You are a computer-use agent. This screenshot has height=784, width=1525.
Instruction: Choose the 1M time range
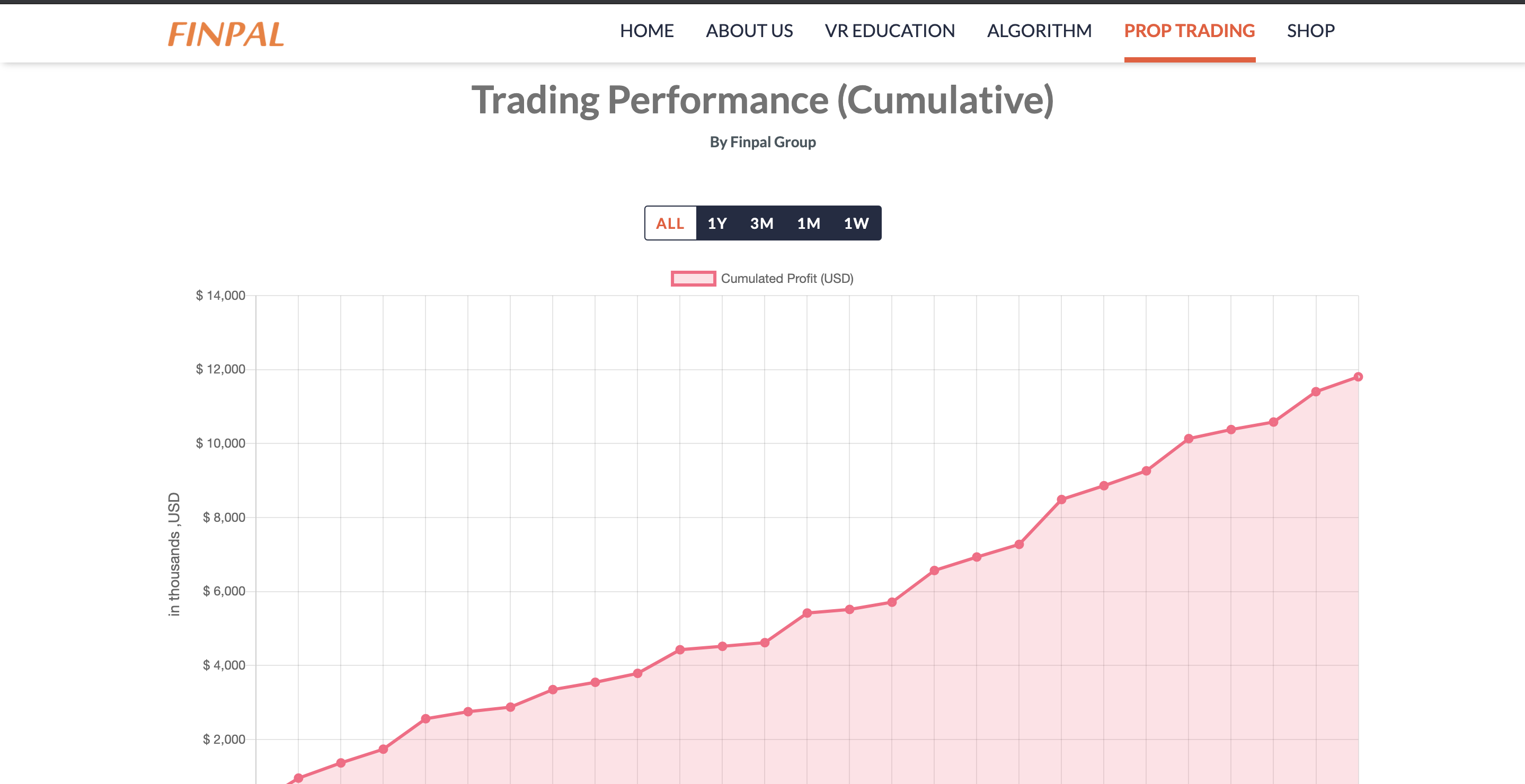coord(808,223)
